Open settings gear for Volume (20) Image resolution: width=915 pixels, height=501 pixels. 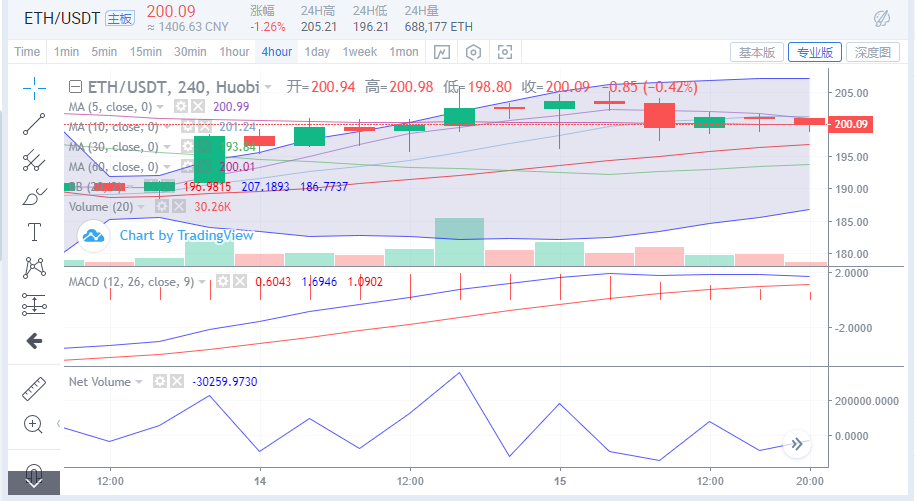(x=162, y=206)
